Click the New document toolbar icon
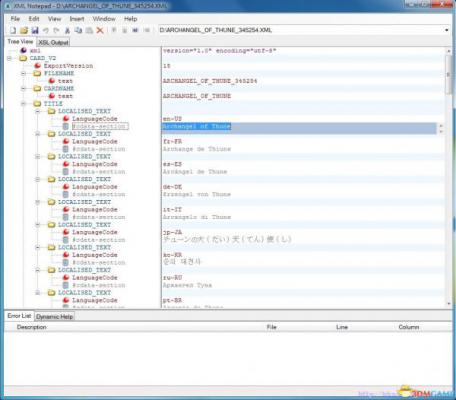Image resolution: width=456 pixels, height=400 pixels. 13,30
